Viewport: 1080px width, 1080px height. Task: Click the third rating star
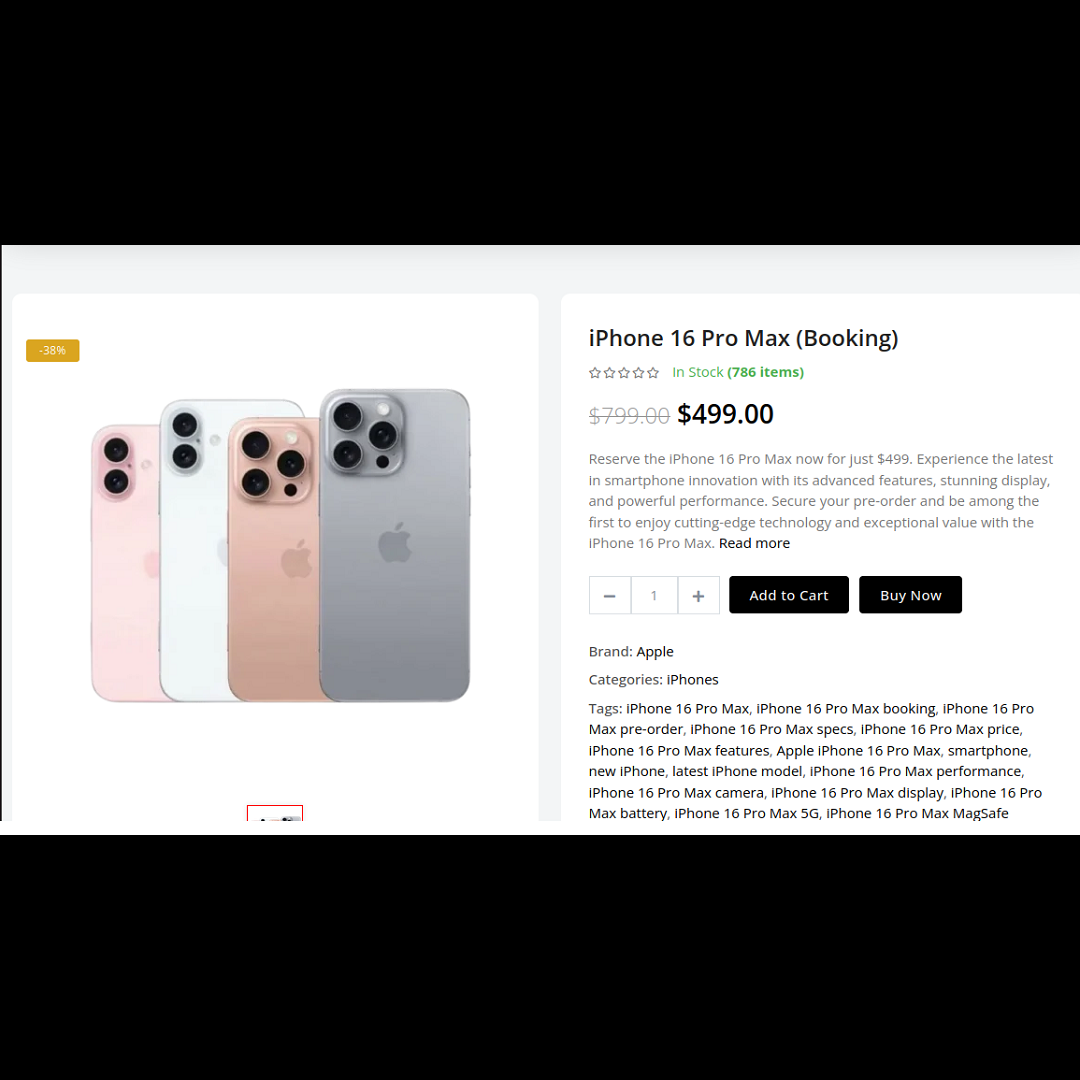click(624, 373)
